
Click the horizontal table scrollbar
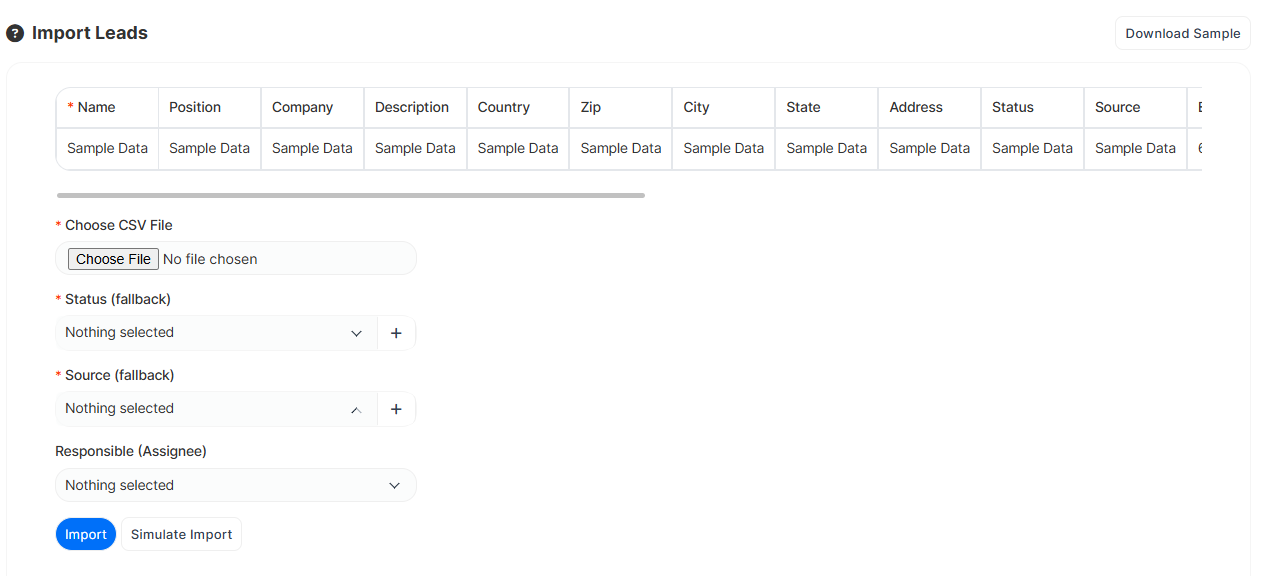click(350, 195)
